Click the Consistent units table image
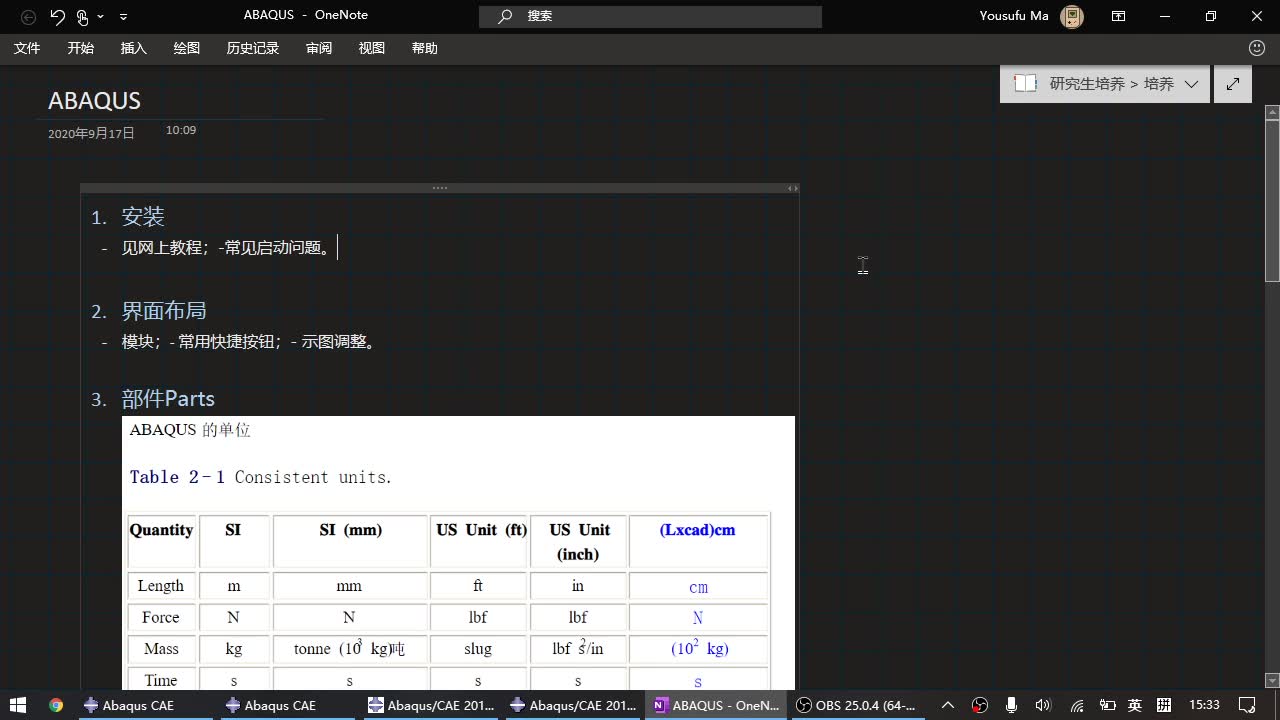The width and height of the screenshot is (1280, 720). 458,553
